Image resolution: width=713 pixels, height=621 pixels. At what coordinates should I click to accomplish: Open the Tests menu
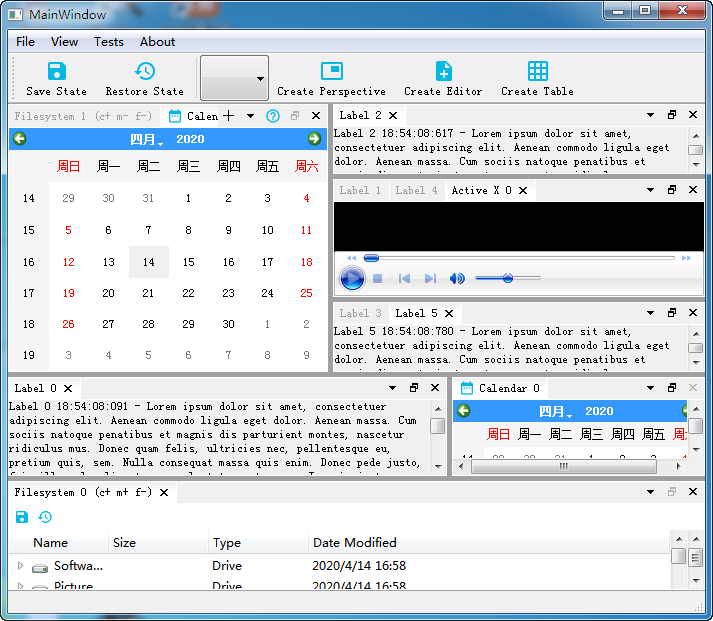(x=109, y=42)
